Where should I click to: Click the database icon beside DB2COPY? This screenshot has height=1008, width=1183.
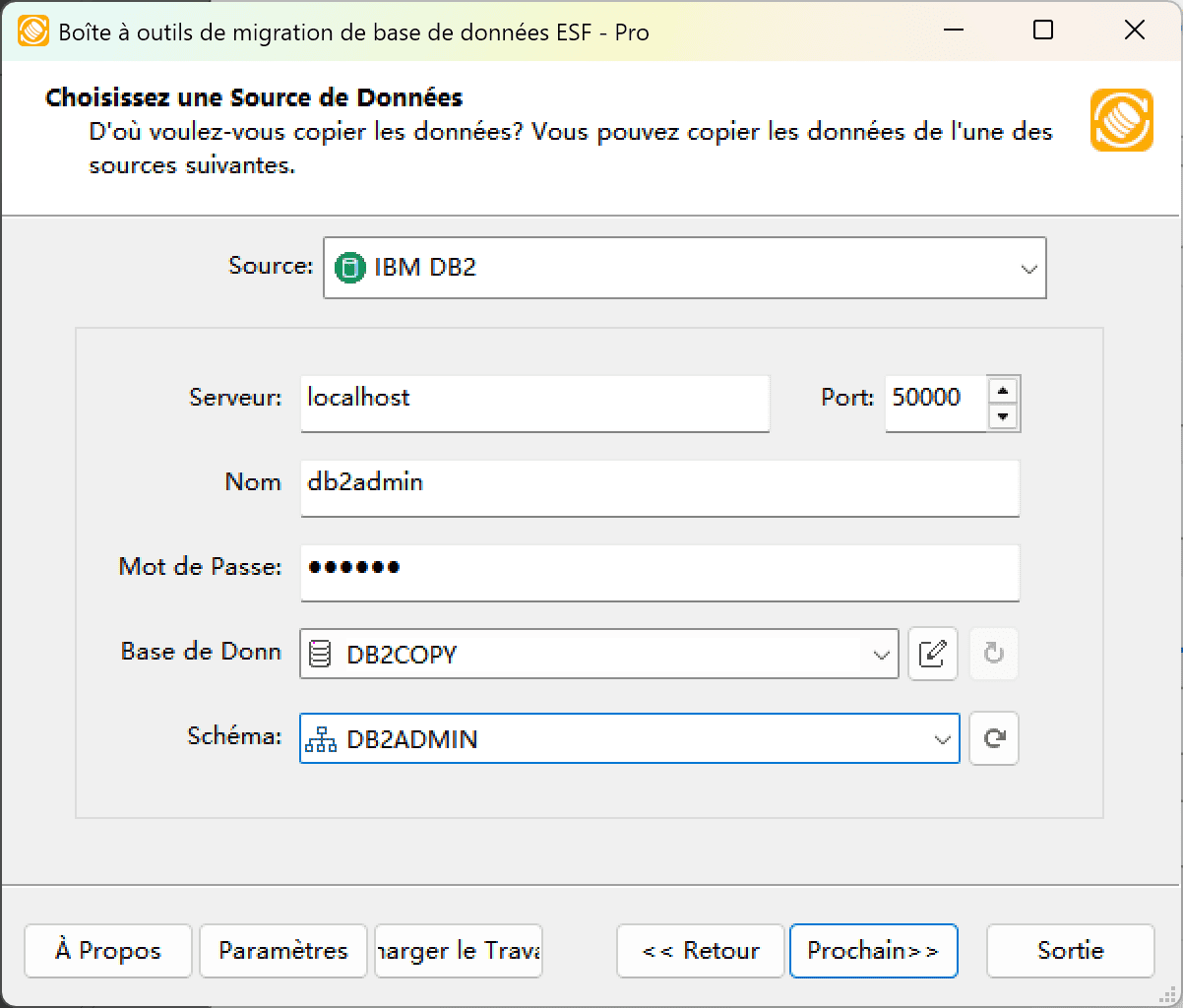(x=319, y=654)
